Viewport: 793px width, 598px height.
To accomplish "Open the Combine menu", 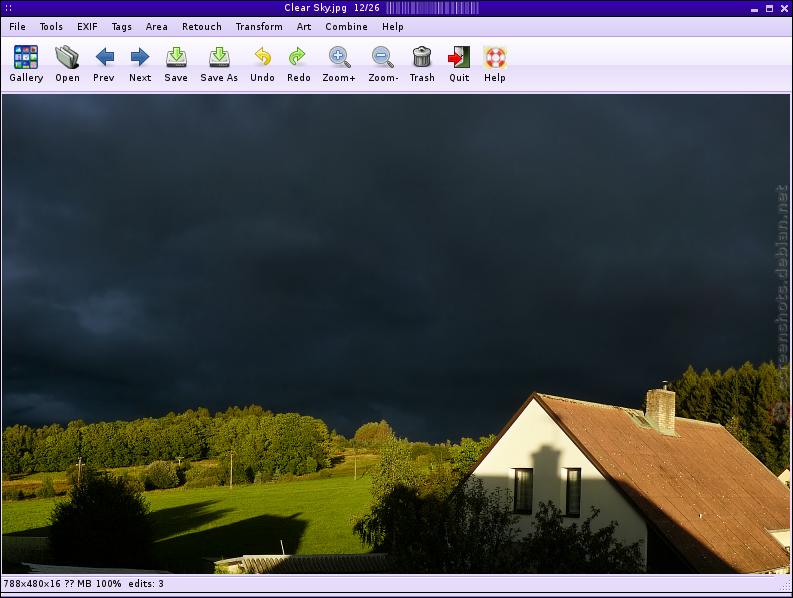I will 346,27.
